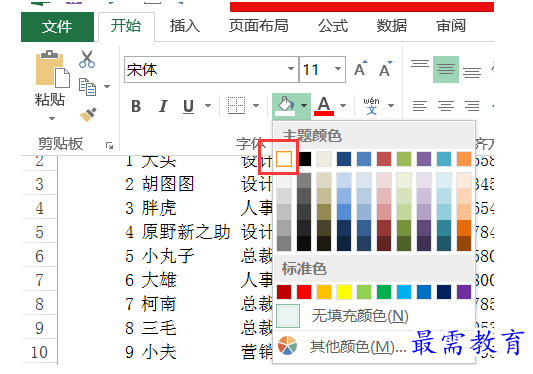
Task: Click the Borders icon
Action: tap(236, 105)
